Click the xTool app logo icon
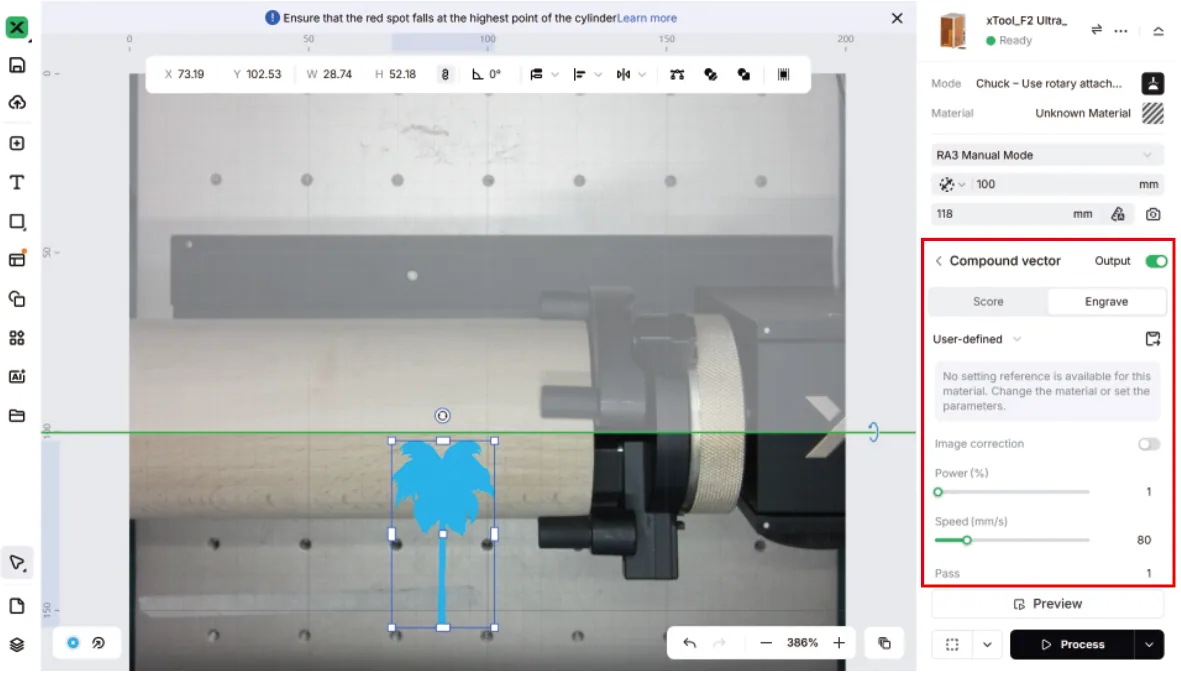This screenshot has height=673, width=1181. point(17,28)
